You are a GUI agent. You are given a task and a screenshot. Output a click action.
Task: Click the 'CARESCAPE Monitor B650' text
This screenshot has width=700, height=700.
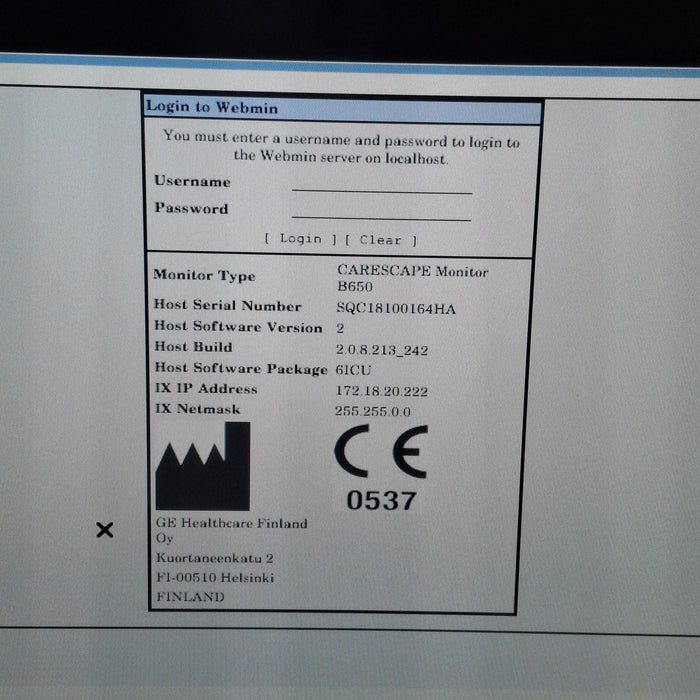(412, 278)
